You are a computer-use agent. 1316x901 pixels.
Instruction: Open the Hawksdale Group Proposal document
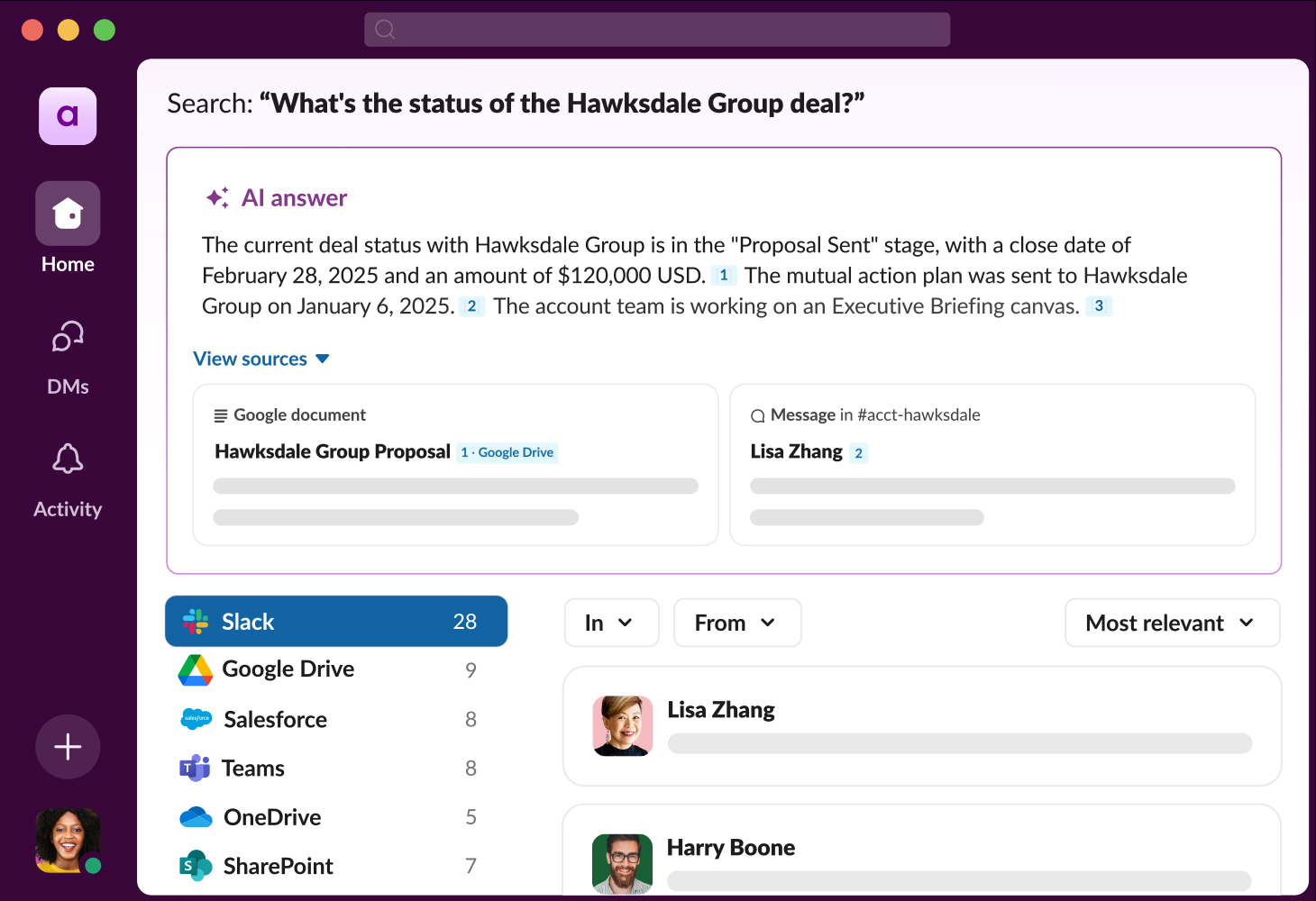pyautogui.click(x=332, y=451)
